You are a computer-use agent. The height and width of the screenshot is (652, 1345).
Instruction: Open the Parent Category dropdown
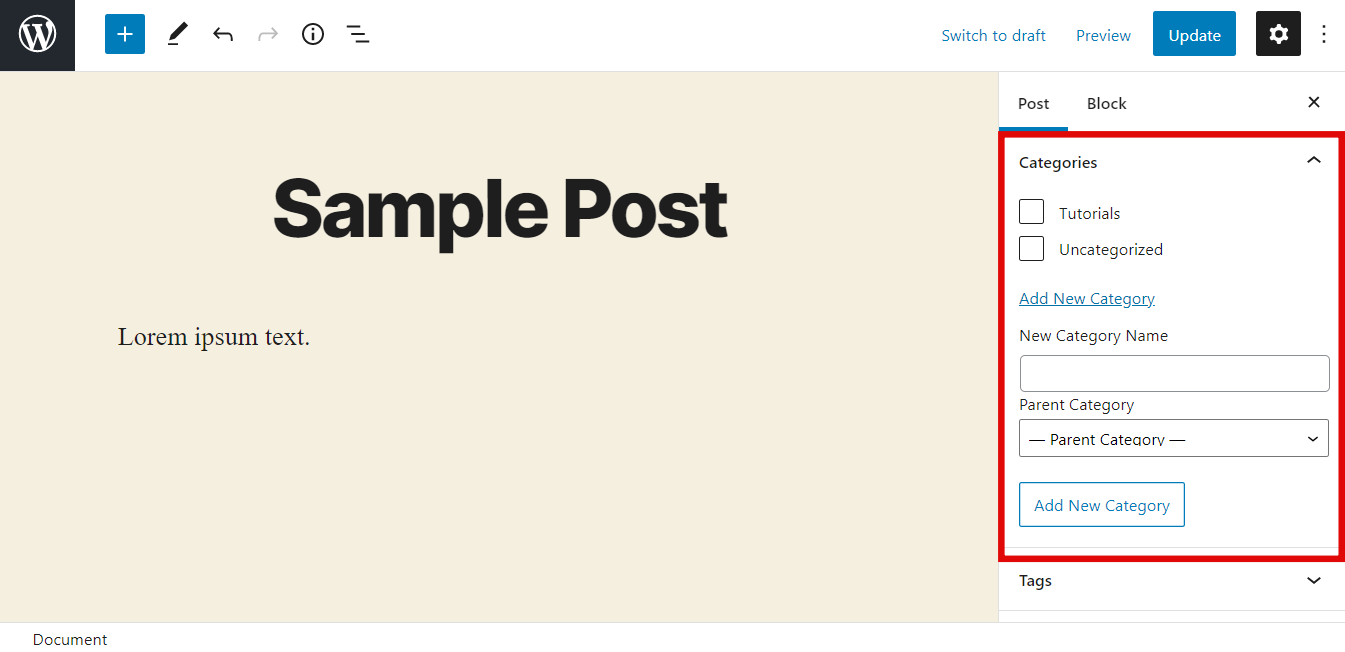(x=1174, y=438)
